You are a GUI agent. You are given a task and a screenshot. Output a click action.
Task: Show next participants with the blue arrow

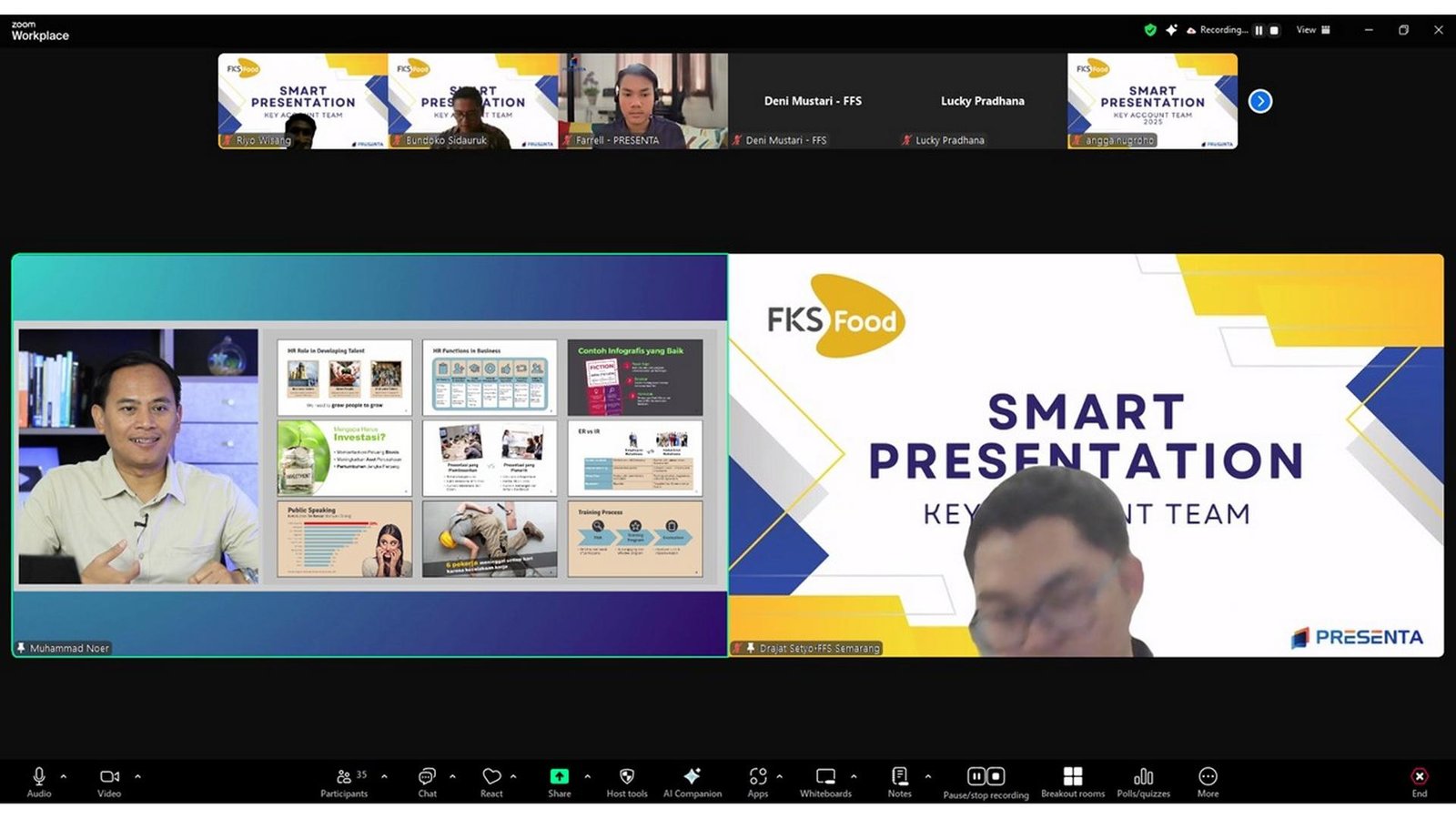tap(1260, 101)
